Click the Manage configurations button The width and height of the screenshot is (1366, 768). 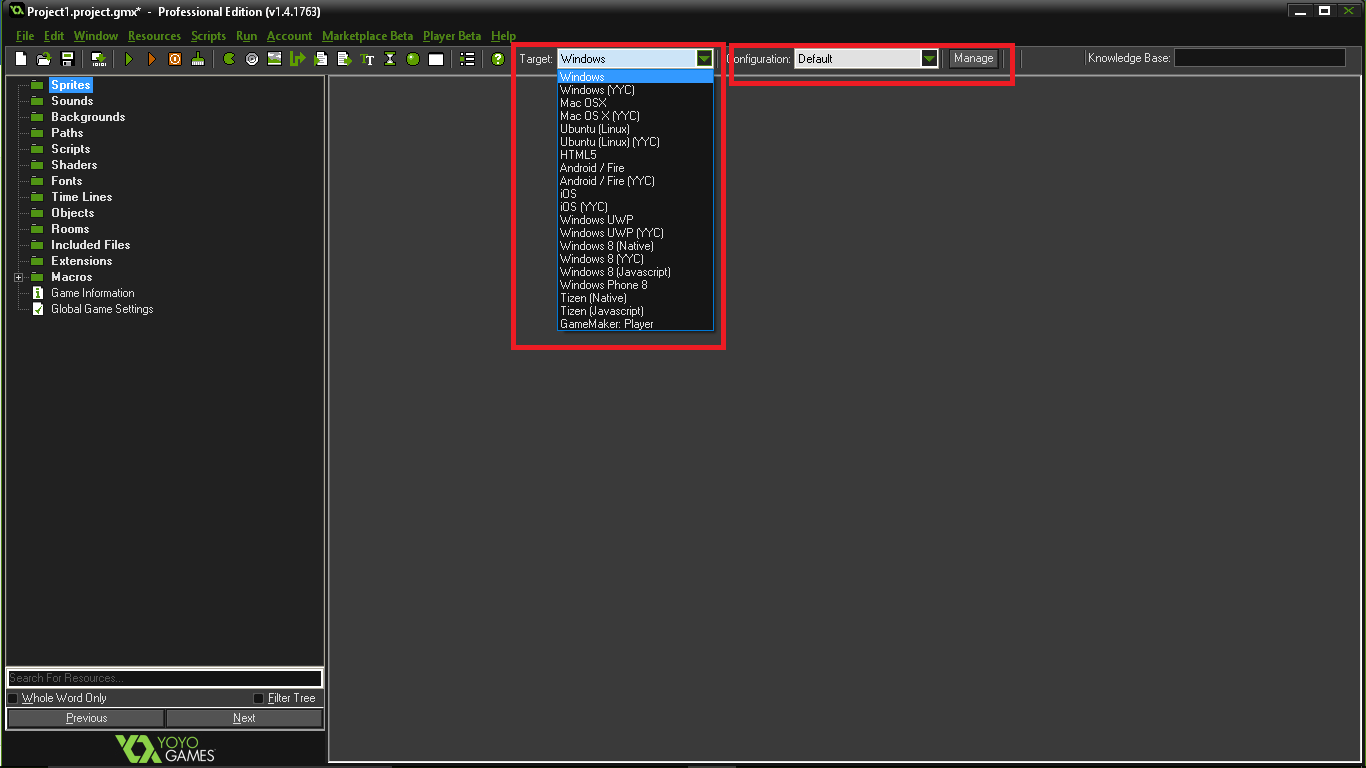(x=974, y=59)
